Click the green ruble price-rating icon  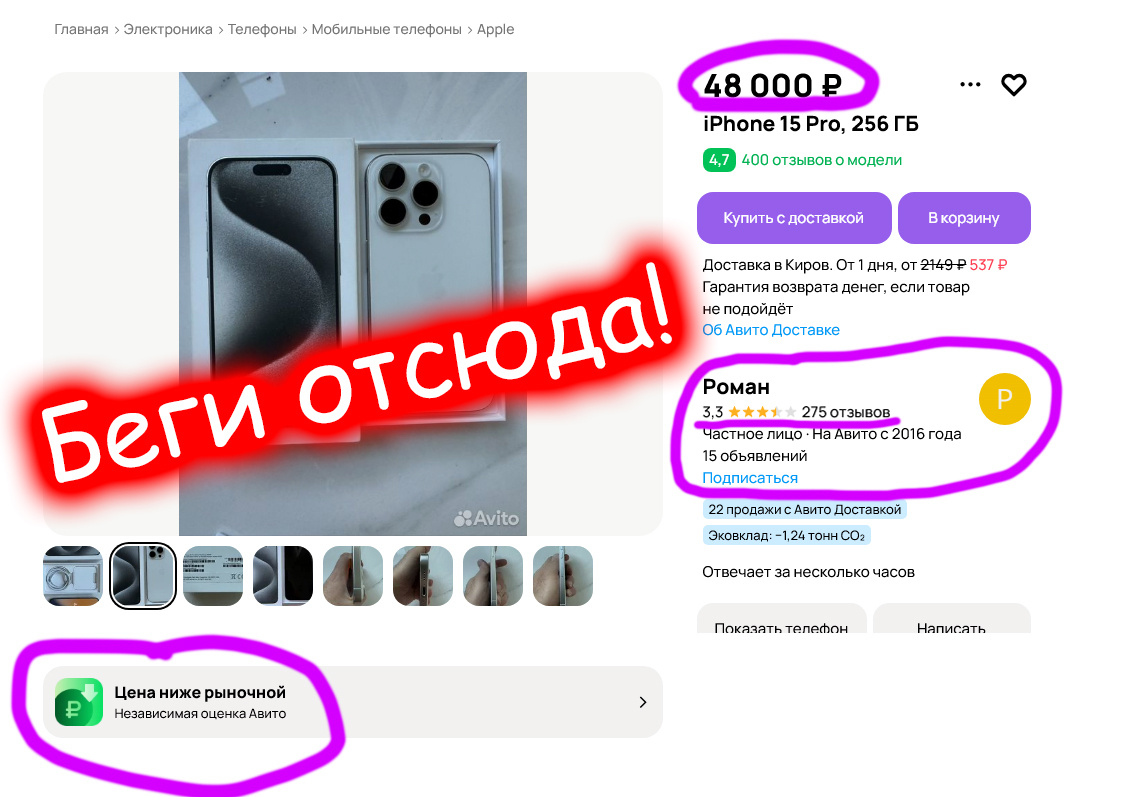tap(79, 702)
